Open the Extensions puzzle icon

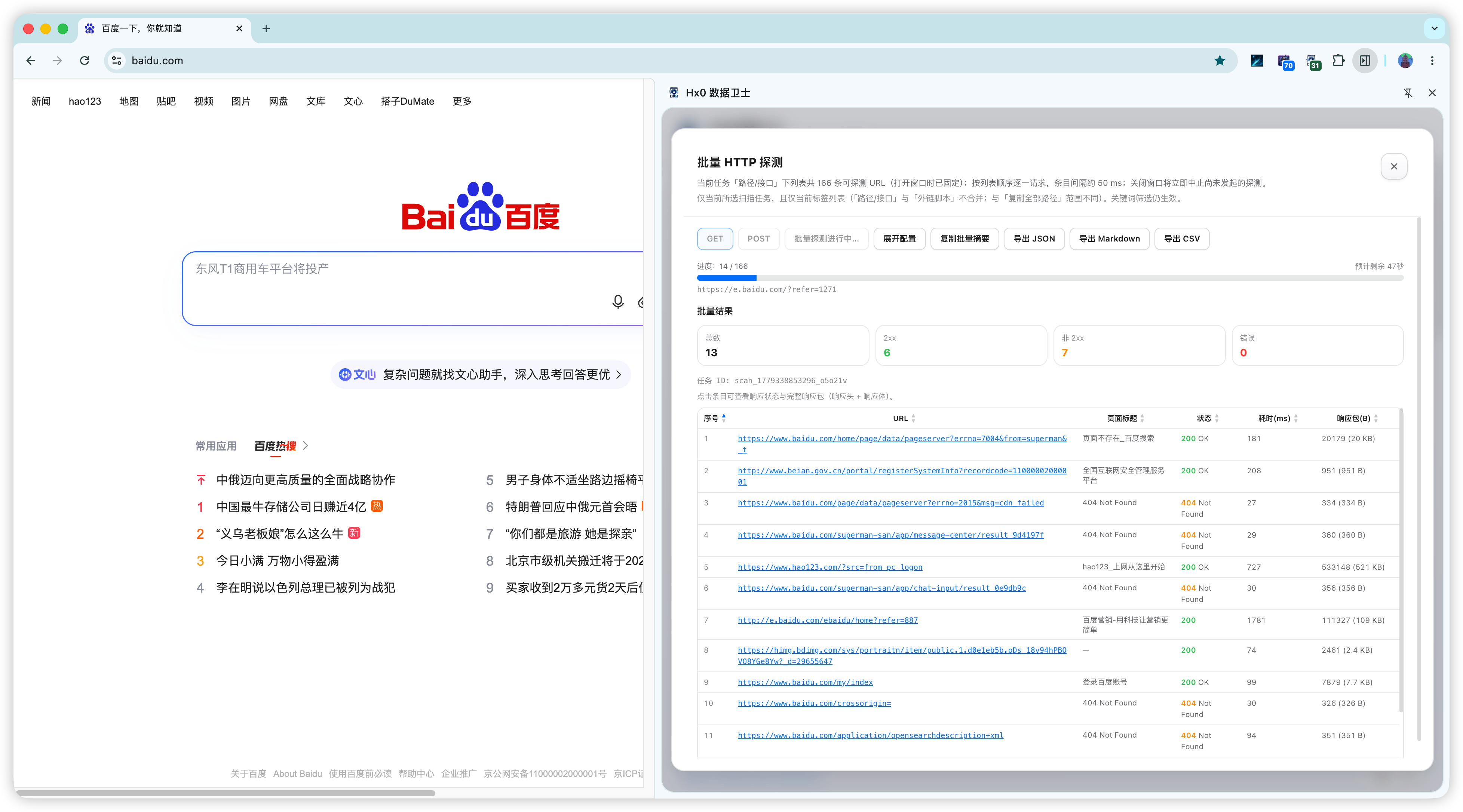click(1338, 61)
